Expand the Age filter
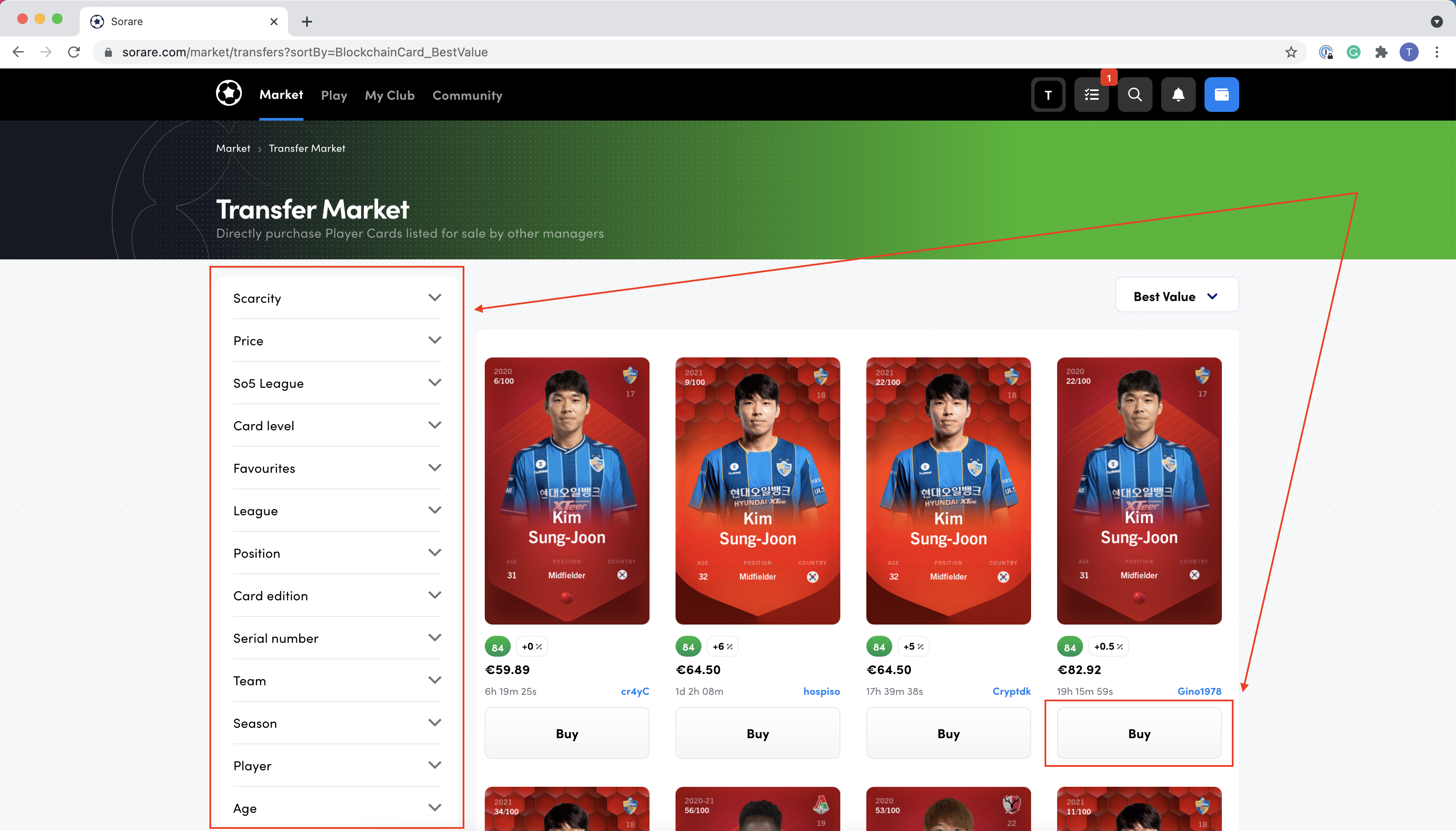This screenshot has width=1456, height=831. click(337, 808)
